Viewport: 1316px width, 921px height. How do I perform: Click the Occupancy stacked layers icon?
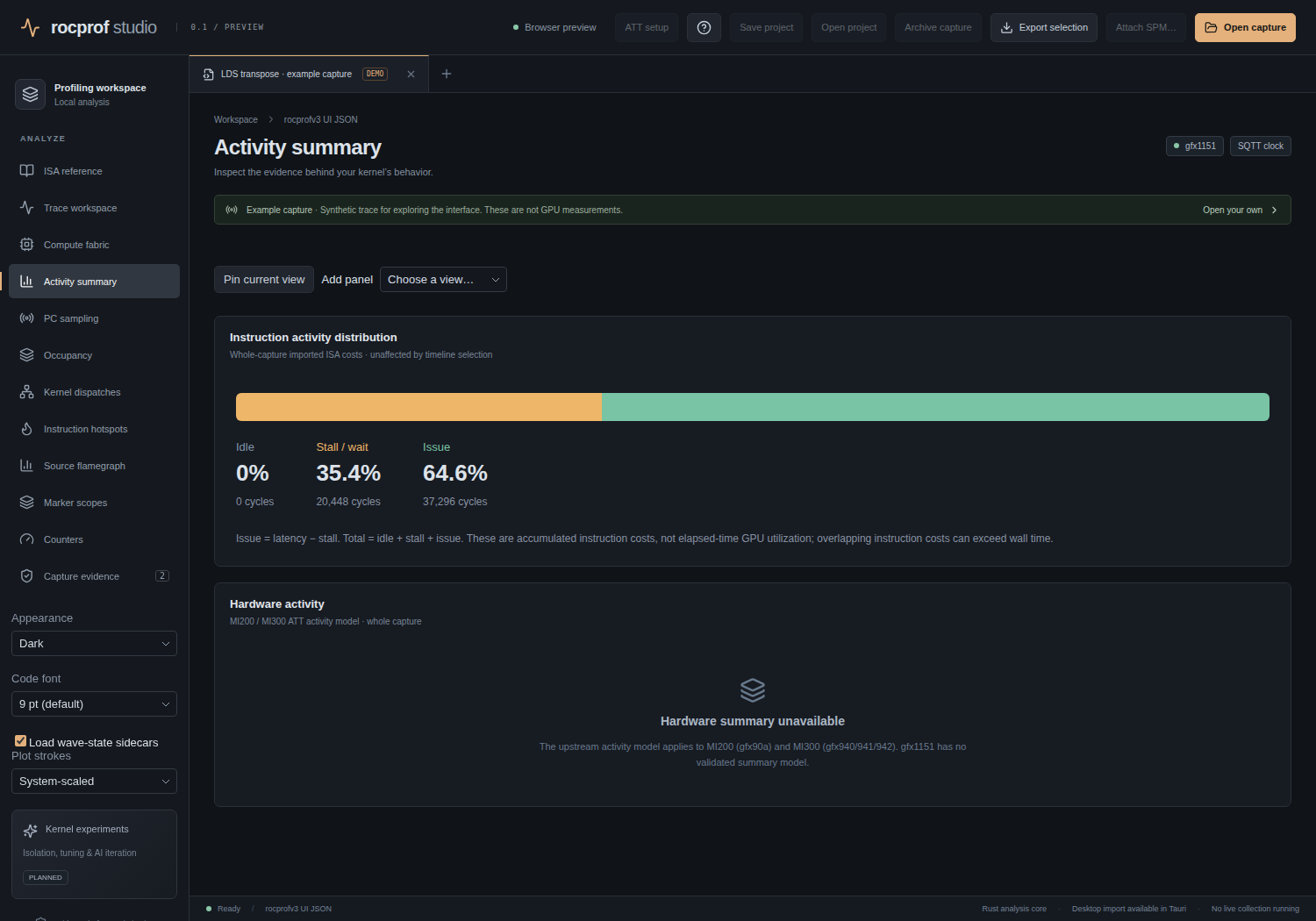pos(27,355)
